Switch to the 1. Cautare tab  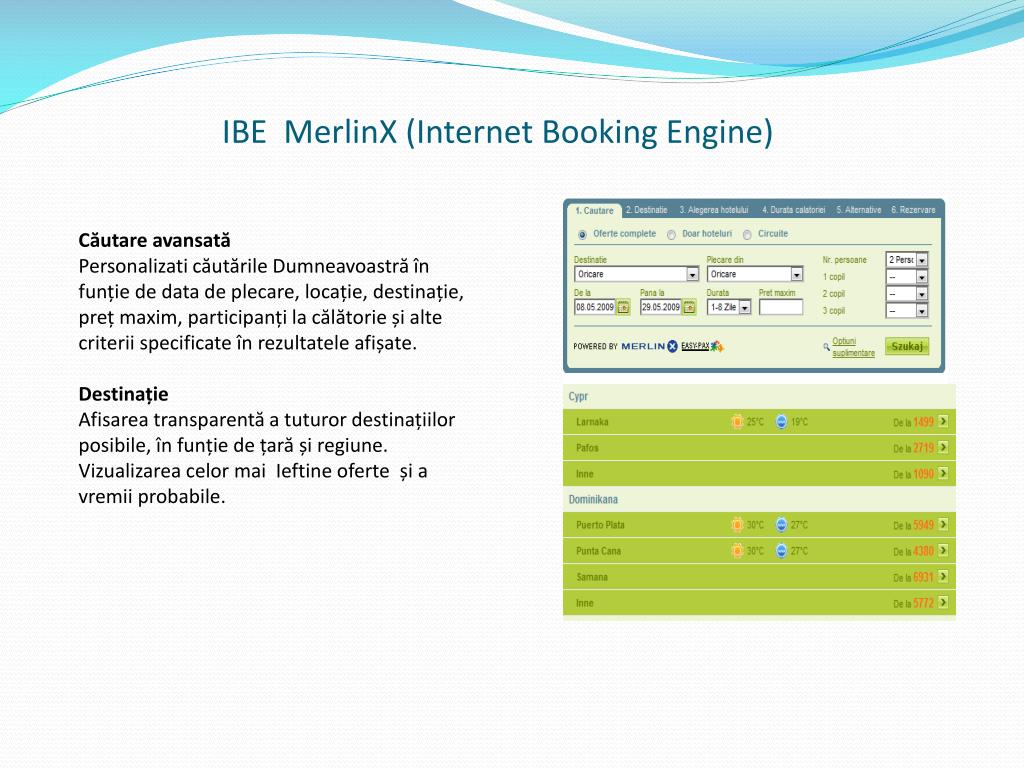click(594, 211)
